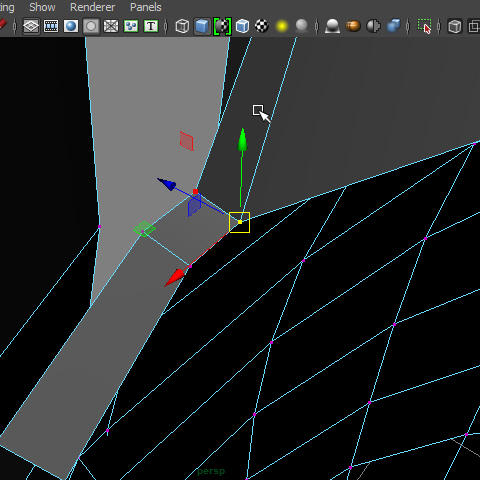The width and height of the screenshot is (480, 480).
Task: Open the Show menu
Action: point(42,7)
